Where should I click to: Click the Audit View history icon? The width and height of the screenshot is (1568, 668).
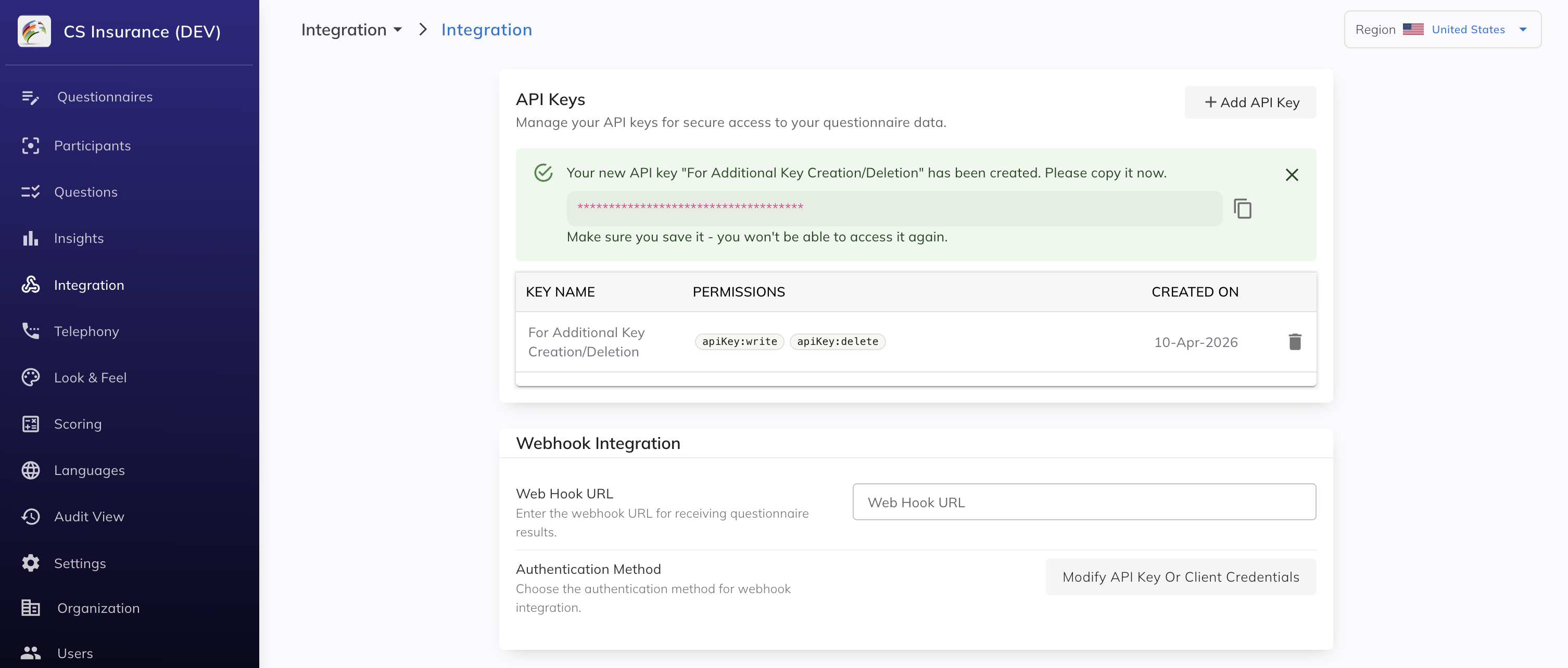pos(30,517)
